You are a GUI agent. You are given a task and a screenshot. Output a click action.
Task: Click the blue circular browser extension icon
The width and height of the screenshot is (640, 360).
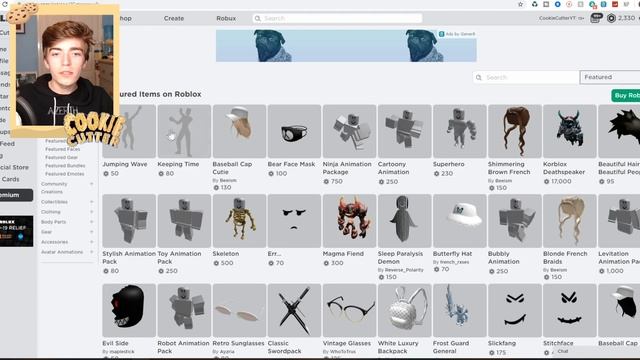click(x=557, y=4)
